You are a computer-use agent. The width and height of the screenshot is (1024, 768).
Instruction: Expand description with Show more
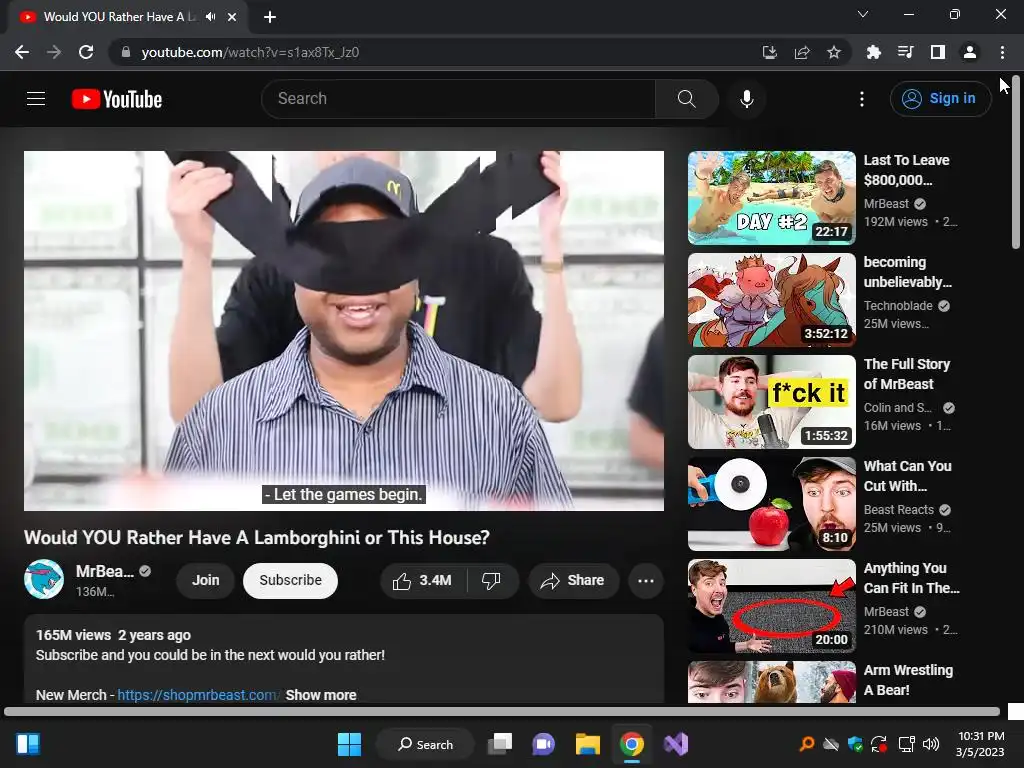pos(321,695)
